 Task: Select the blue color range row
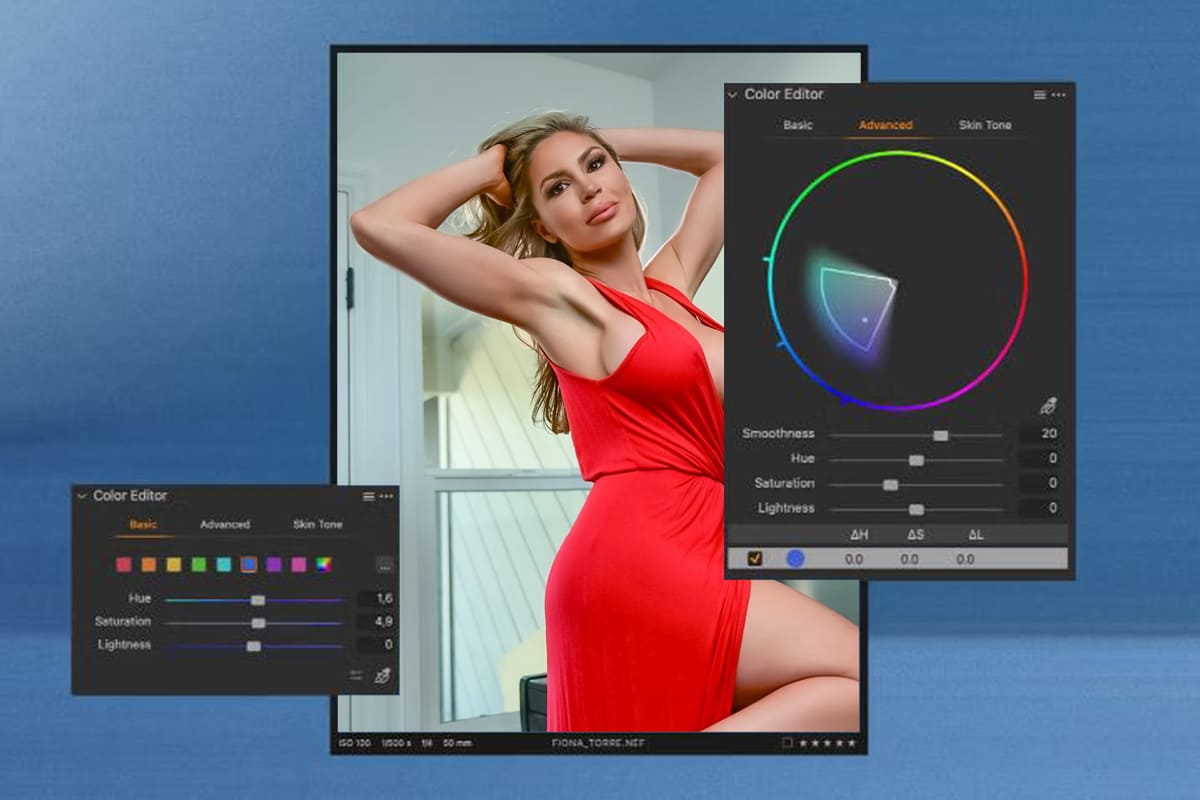pos(897,559)
